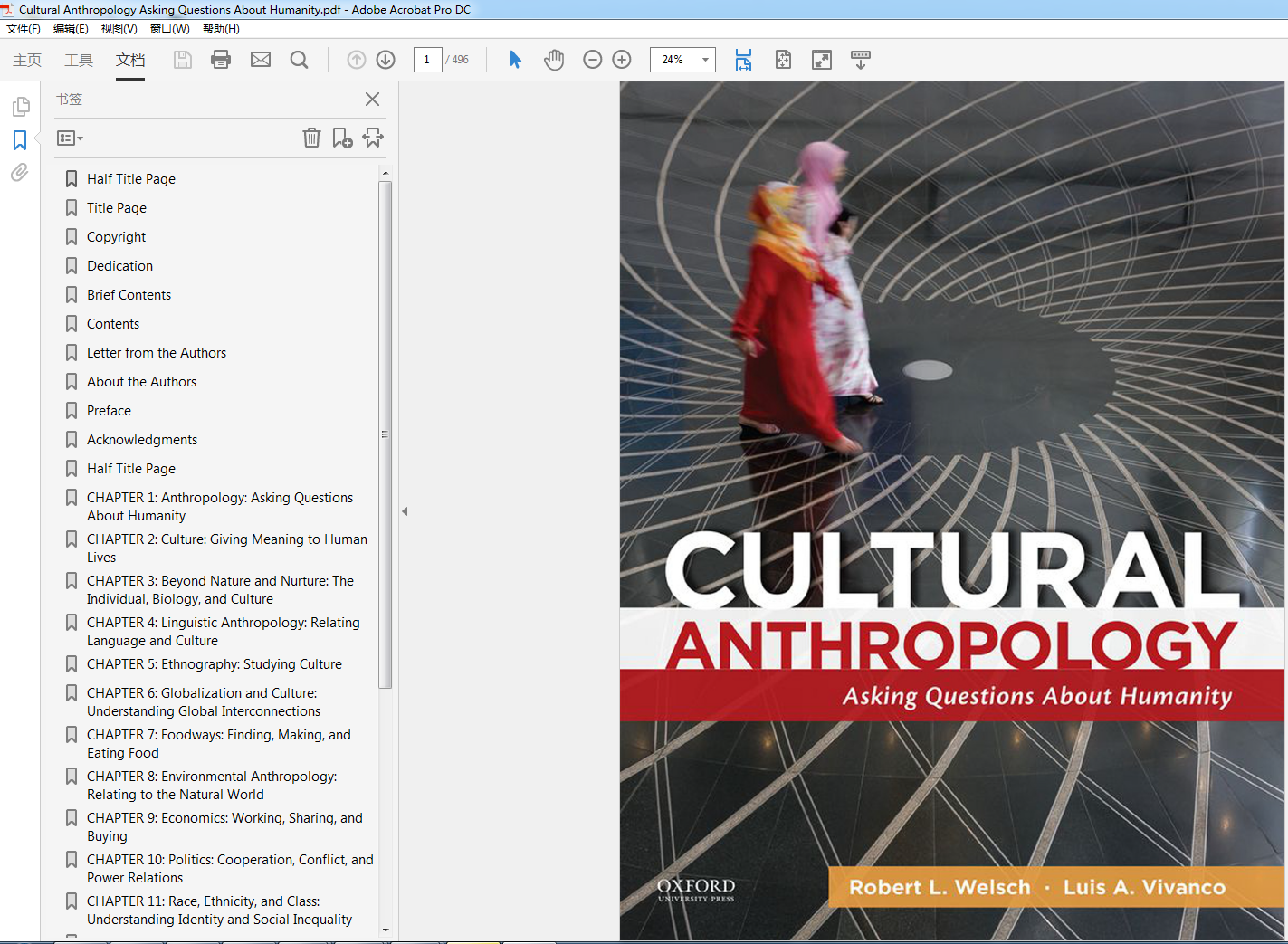
Task: Switch to the 工具 tab
Action: pos(79,60)
